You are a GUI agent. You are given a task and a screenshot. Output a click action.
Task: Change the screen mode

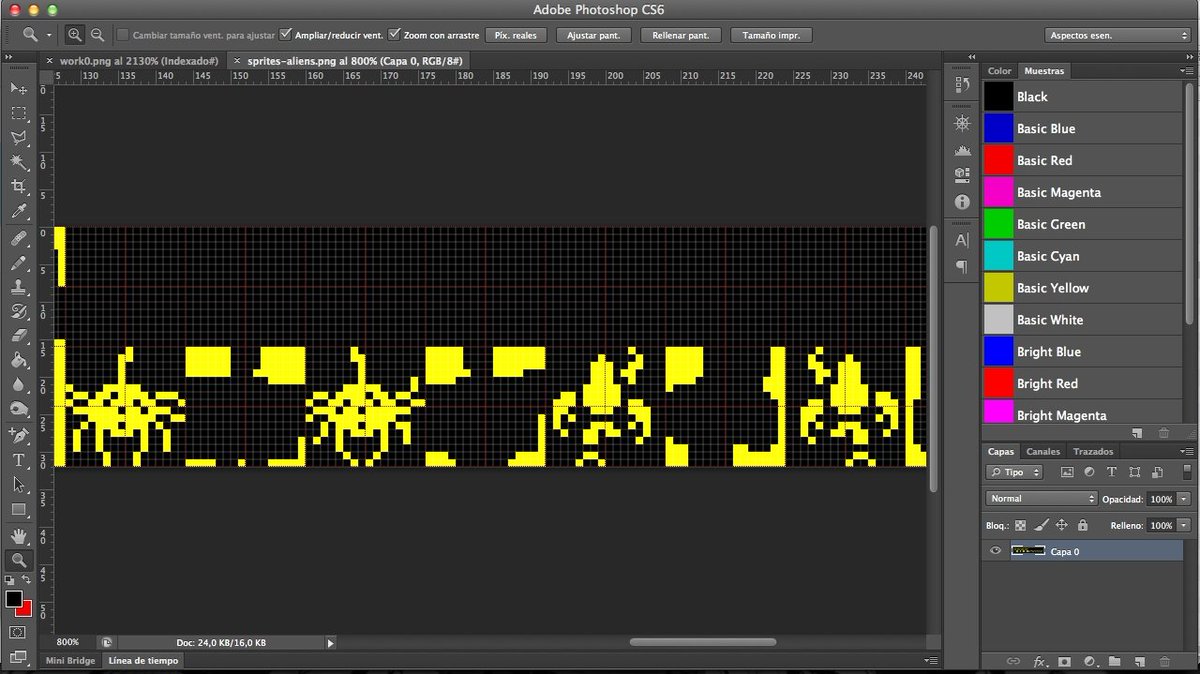[x=18, y=657]
